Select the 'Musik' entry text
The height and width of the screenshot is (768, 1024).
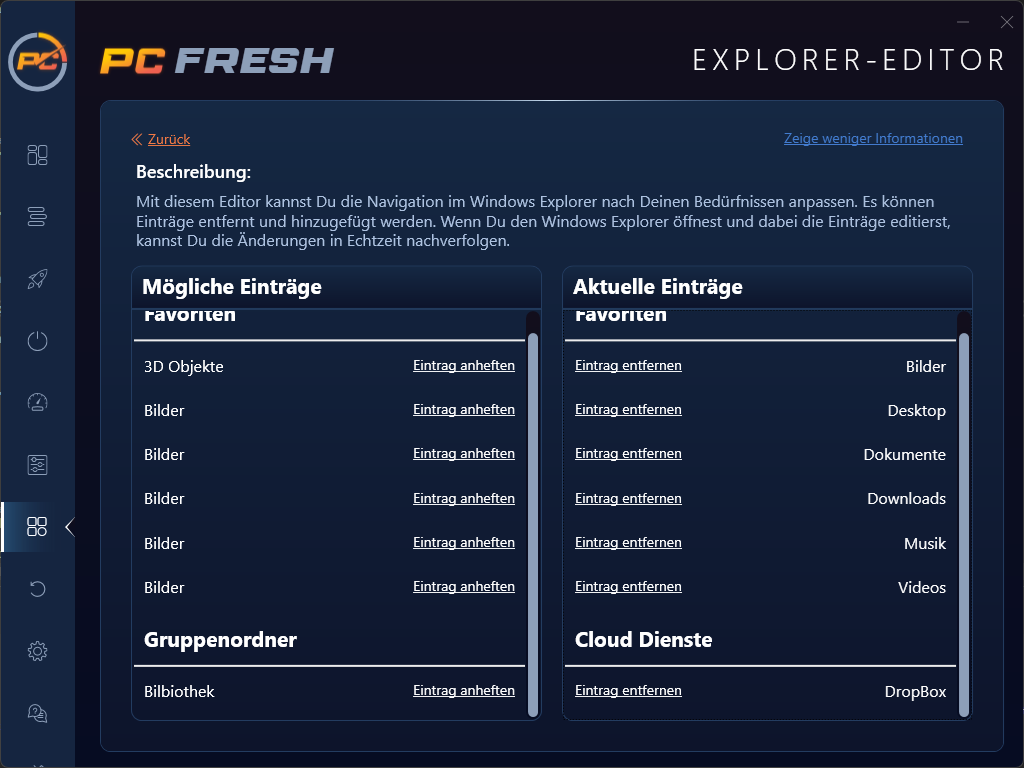[x=925, y=543]
